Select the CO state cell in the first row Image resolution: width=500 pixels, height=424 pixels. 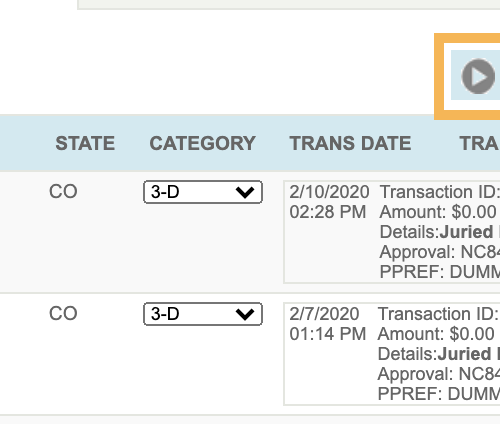(63, 192)
